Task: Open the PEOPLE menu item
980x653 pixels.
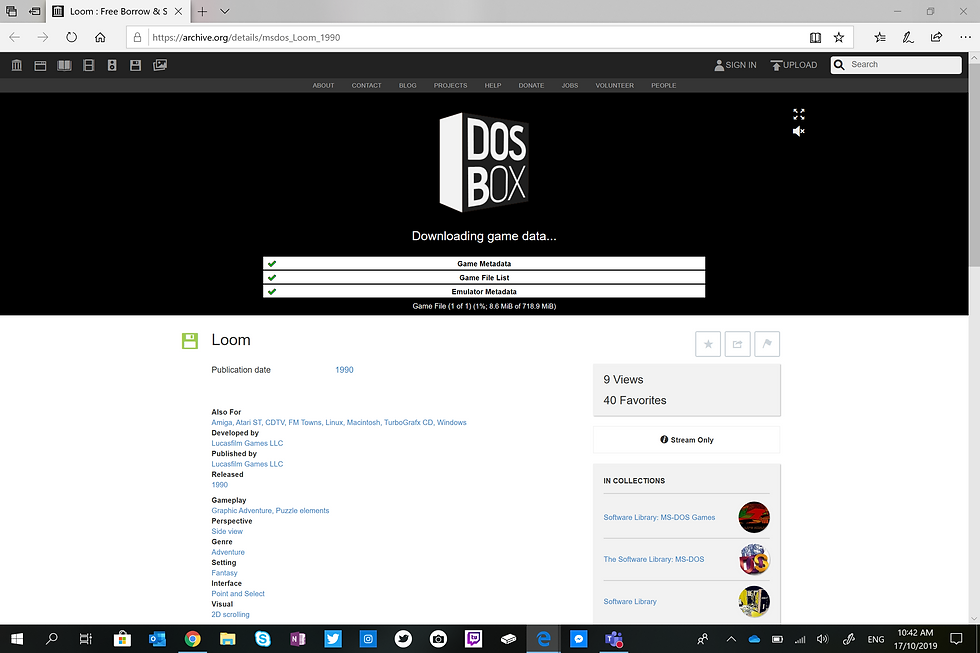Action: click(x=664, y=86)
